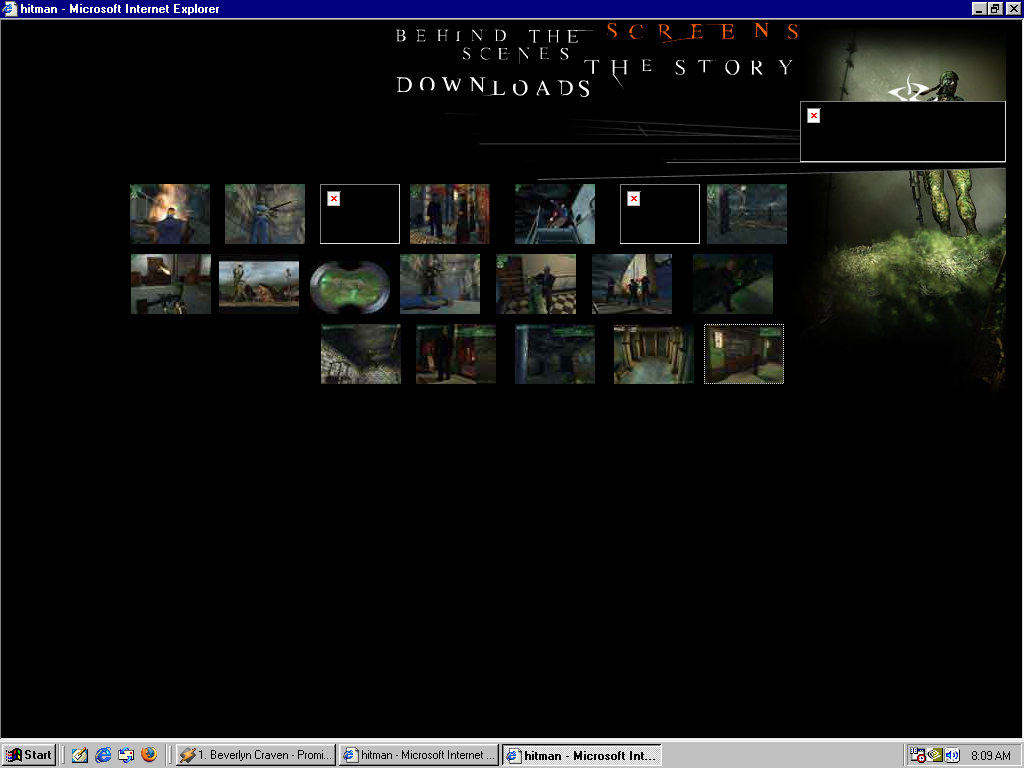Open the SCREENS section link
Image resolution: width=1024 pixels, height=768 pixels.
point(702,32)
